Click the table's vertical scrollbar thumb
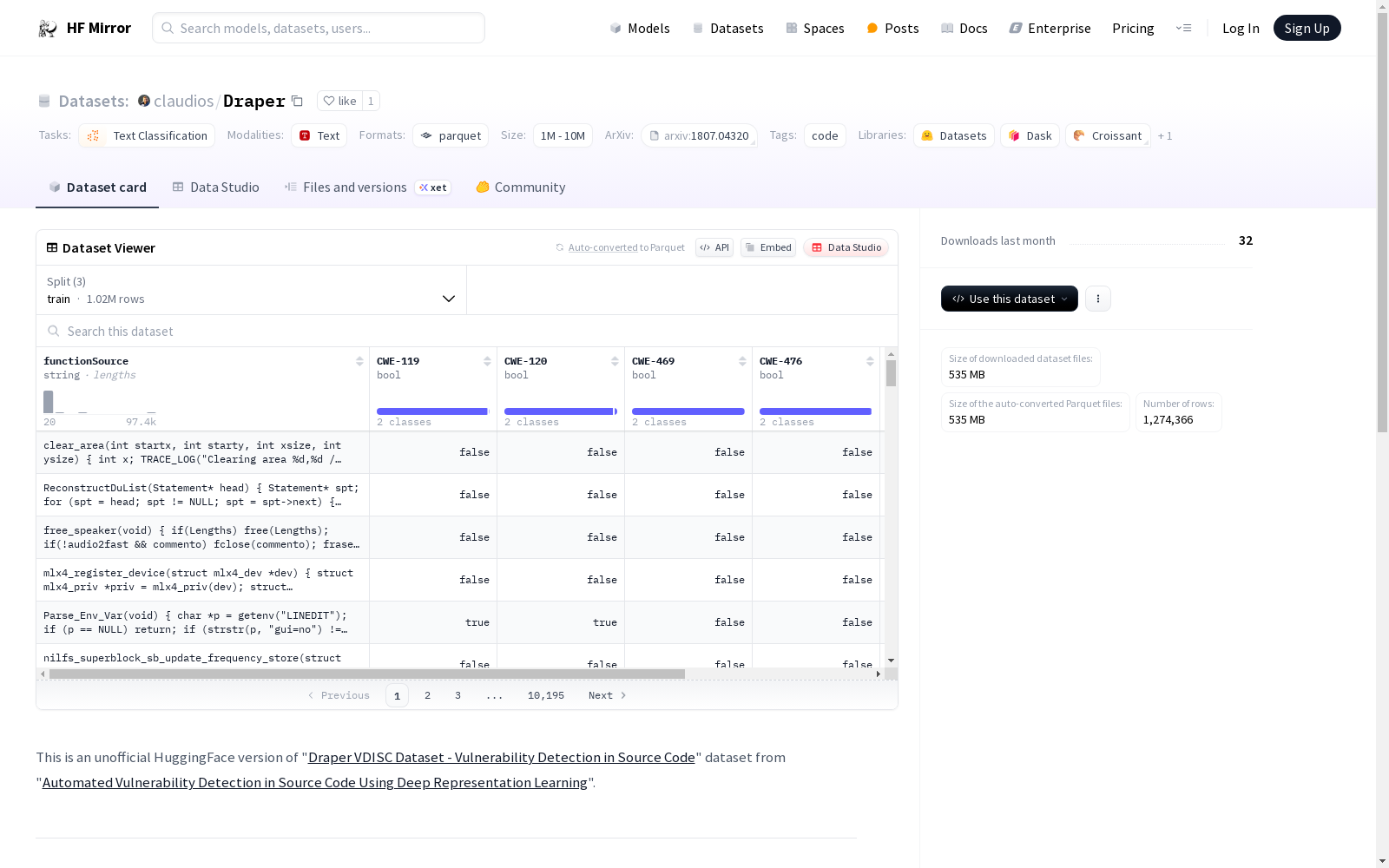 pos(891,373)
